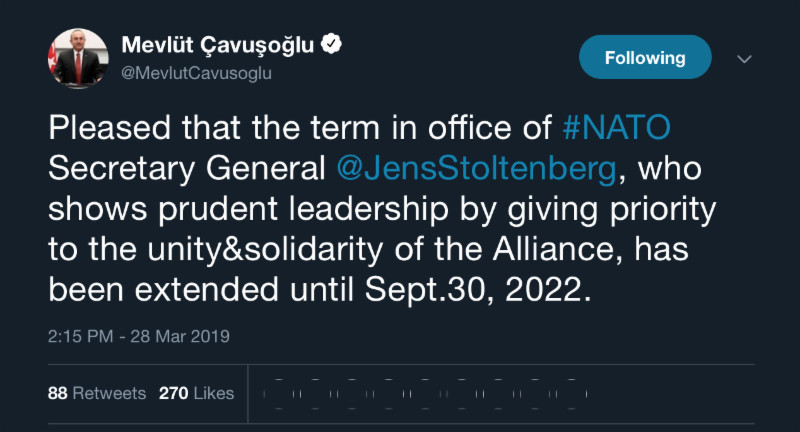
Task: Open the @MevlutCavusoglu handle link
Action: [196, 73]
